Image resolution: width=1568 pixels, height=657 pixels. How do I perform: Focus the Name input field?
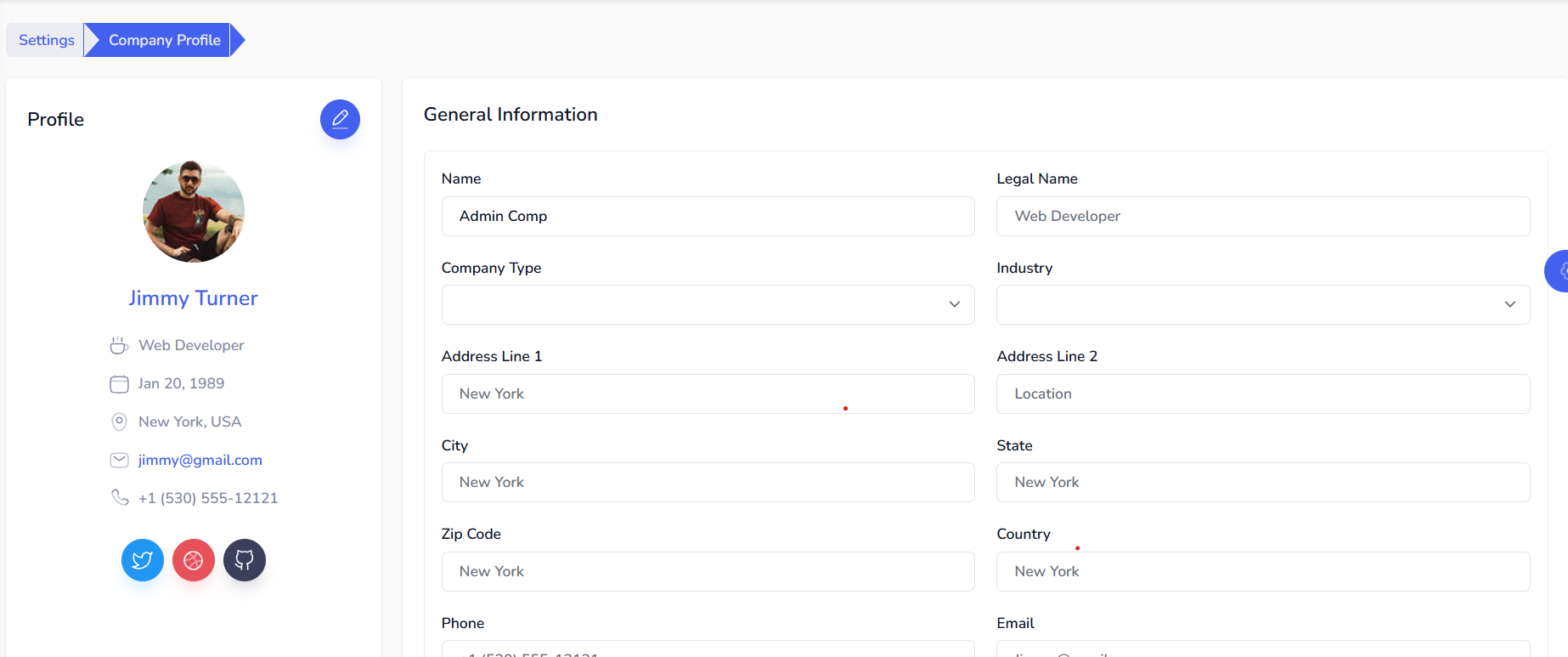click(708, 217)
